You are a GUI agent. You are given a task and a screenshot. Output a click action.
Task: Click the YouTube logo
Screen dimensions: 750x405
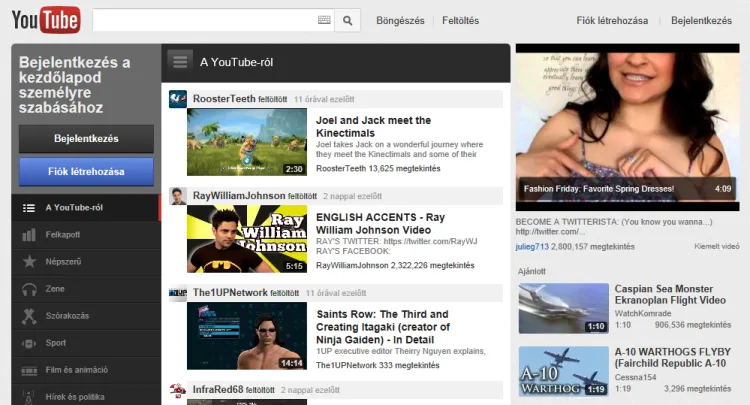coord(46,20)
